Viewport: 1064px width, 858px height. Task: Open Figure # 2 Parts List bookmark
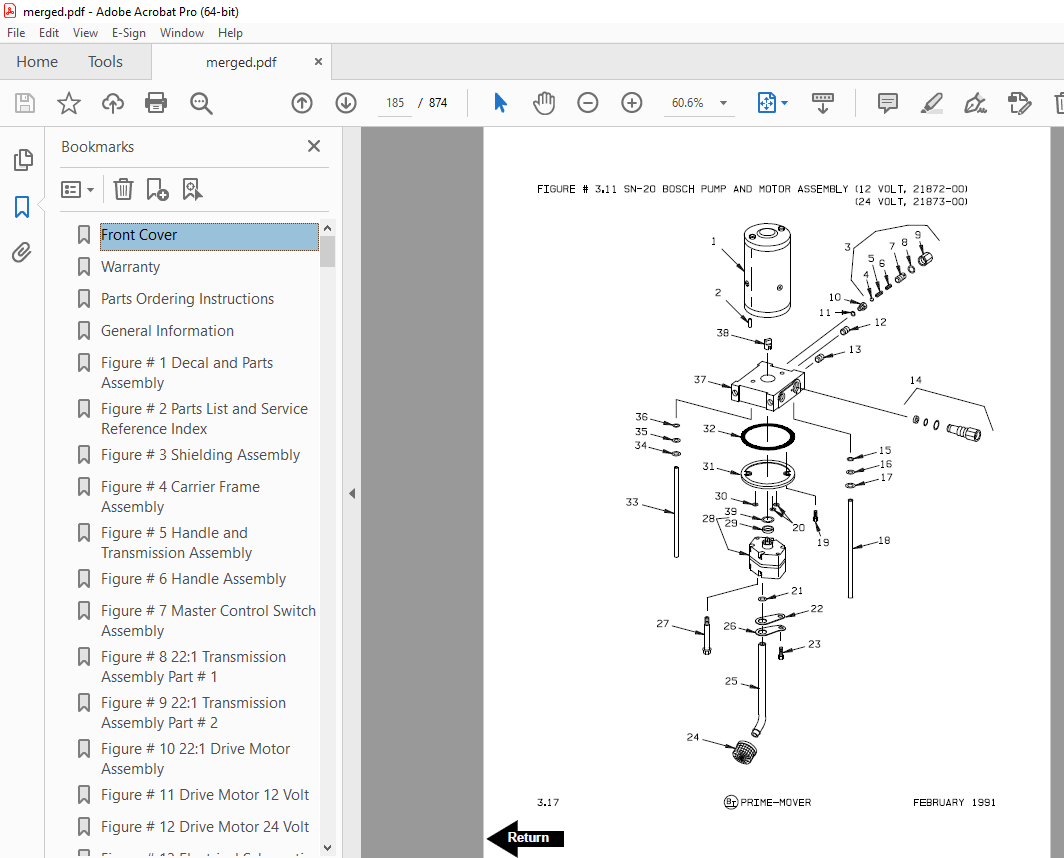coord(204,419)
